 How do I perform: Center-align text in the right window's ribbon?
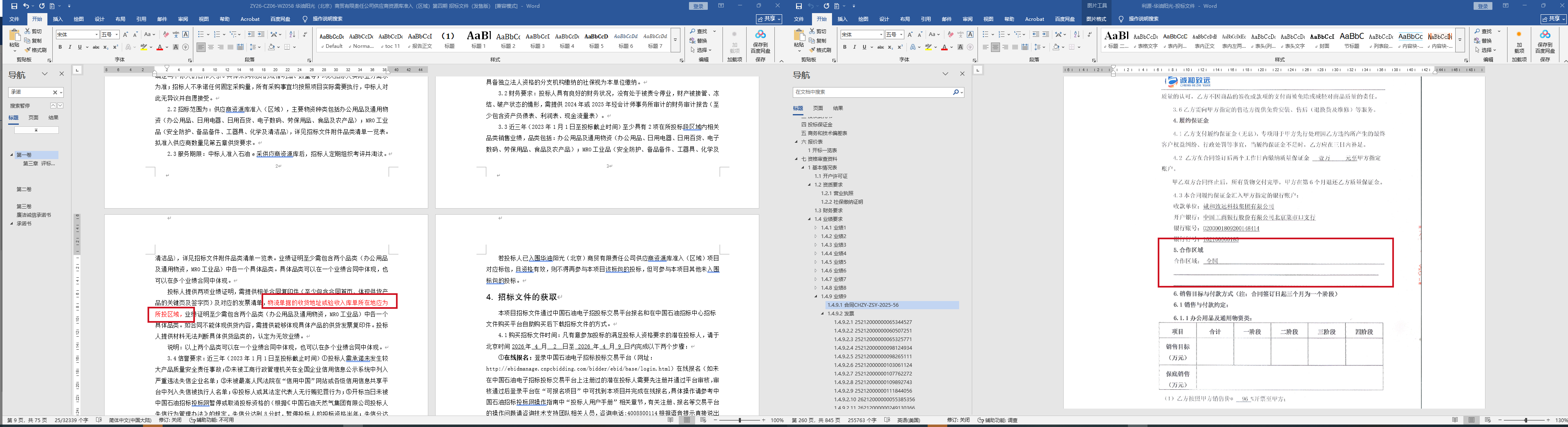995,47
